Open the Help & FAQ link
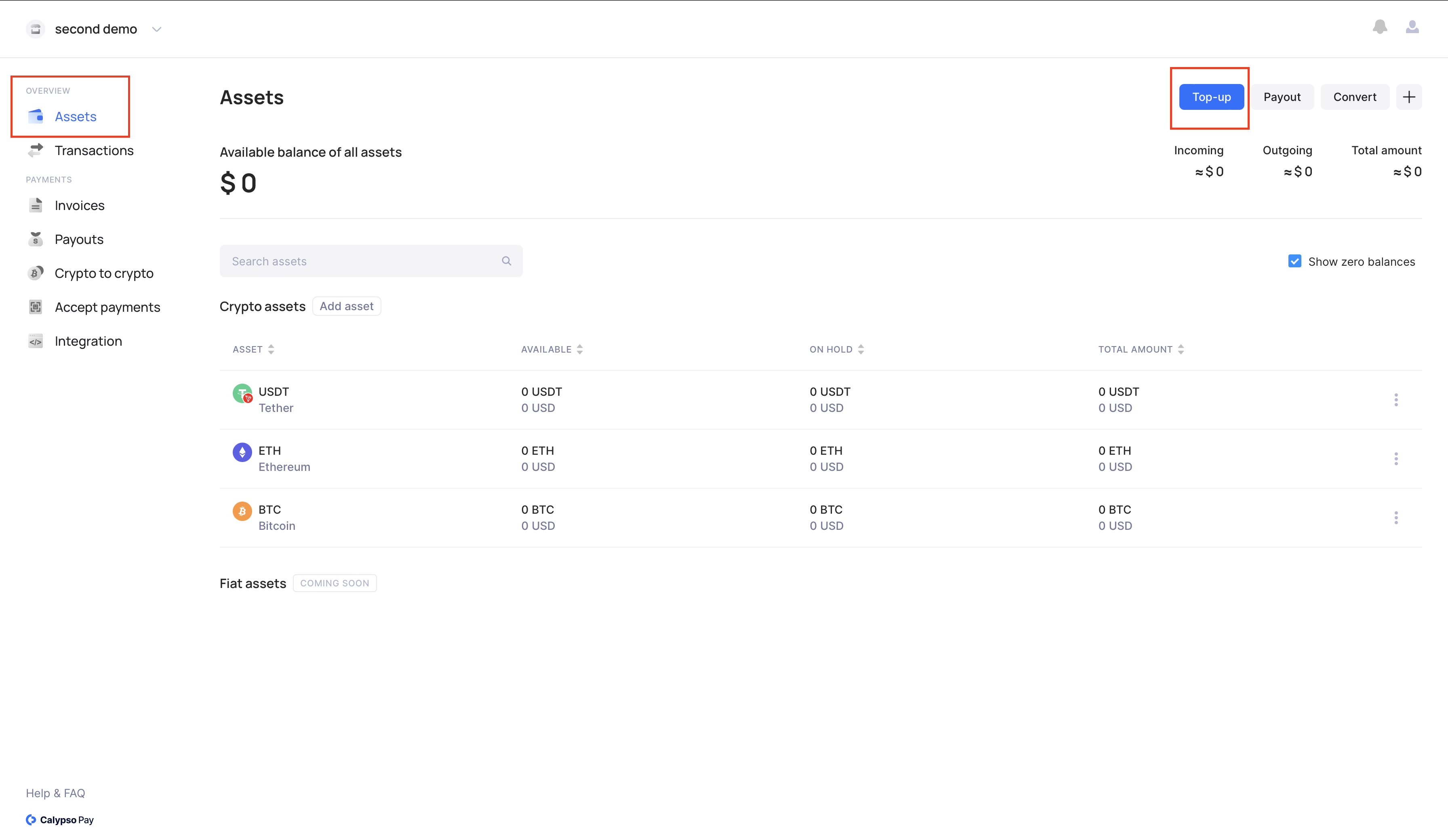The image size is (1448, 840). point(55,793)
